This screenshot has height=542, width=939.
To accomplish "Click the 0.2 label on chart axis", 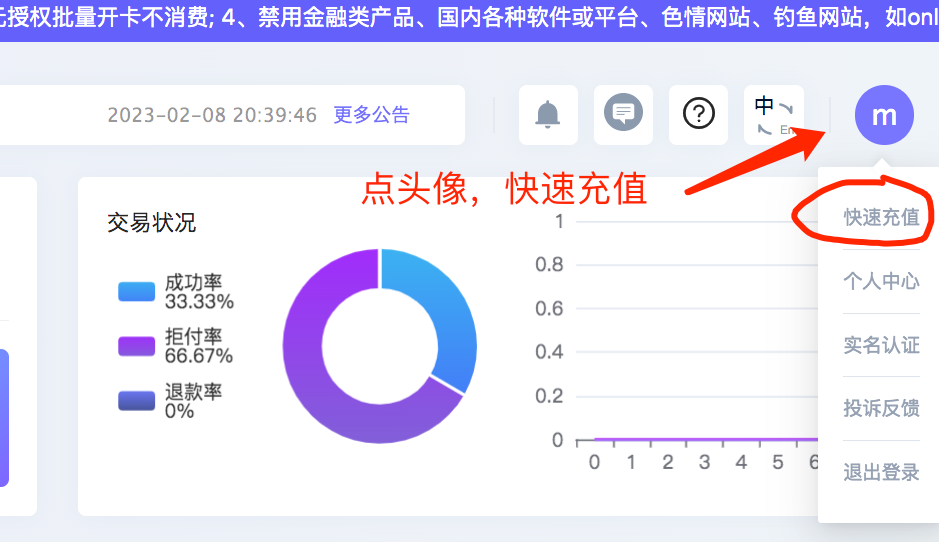I will (x=549, y=396).
